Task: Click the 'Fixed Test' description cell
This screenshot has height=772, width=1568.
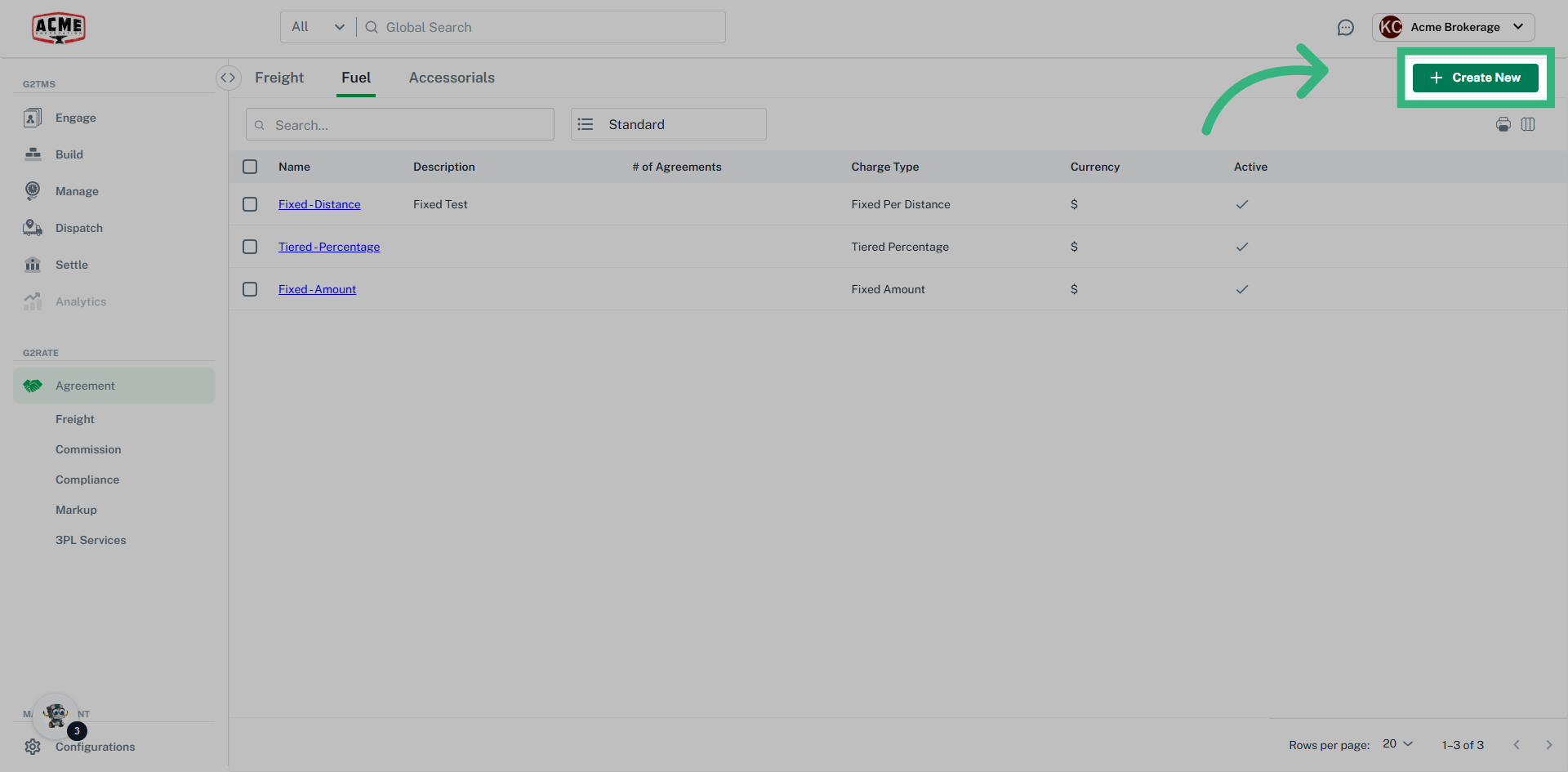Action: pyautogui.click(x=440, y=204)
